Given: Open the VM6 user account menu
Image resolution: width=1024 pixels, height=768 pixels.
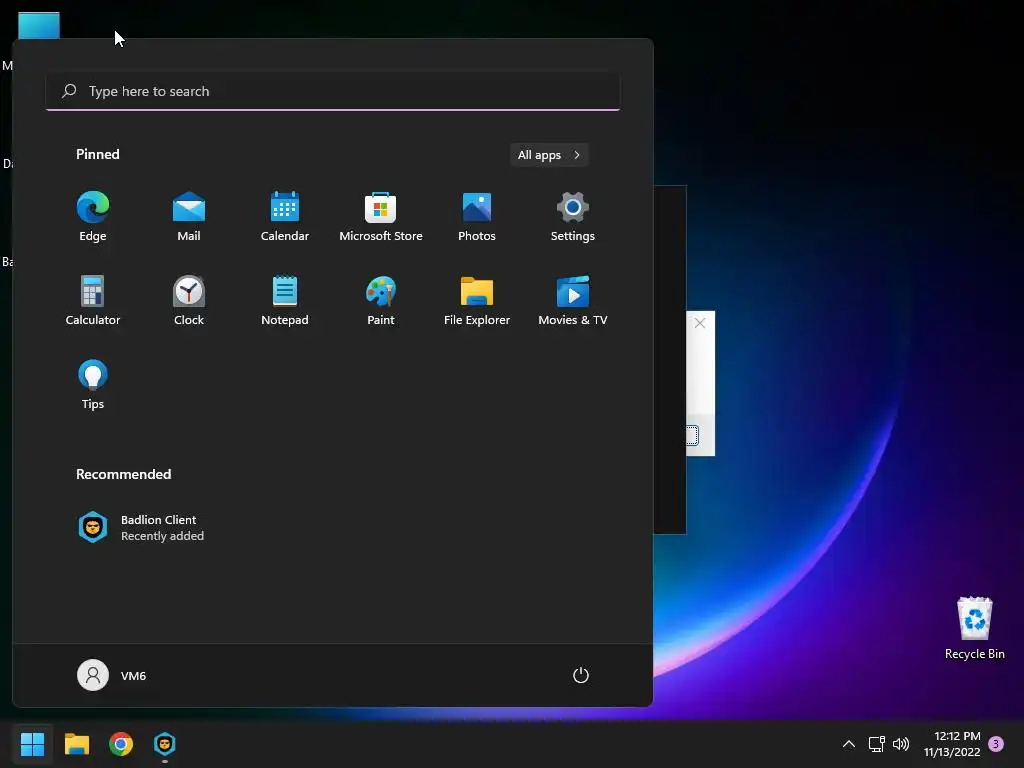Looking at the screenshot, I should point(112,675).
